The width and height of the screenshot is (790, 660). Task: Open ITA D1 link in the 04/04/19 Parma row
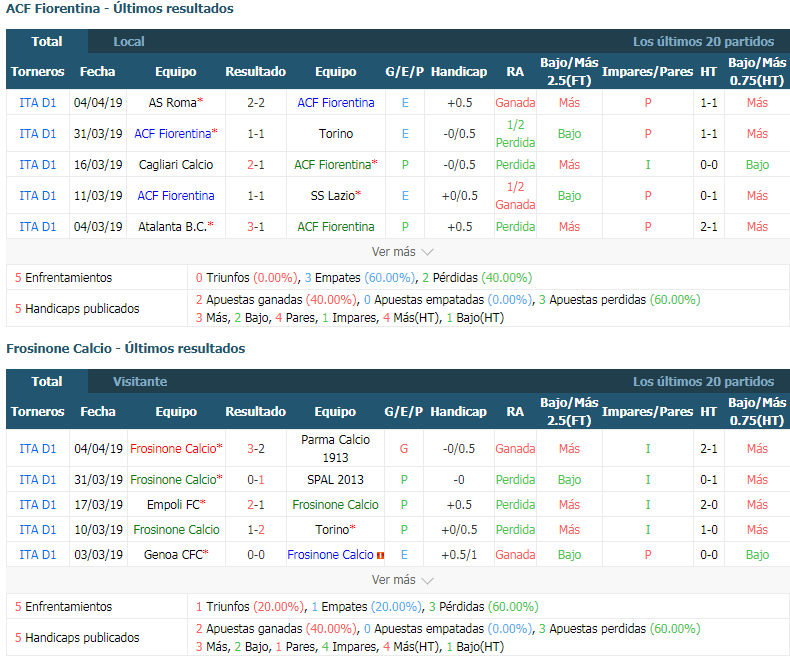(x=38, y=448)
